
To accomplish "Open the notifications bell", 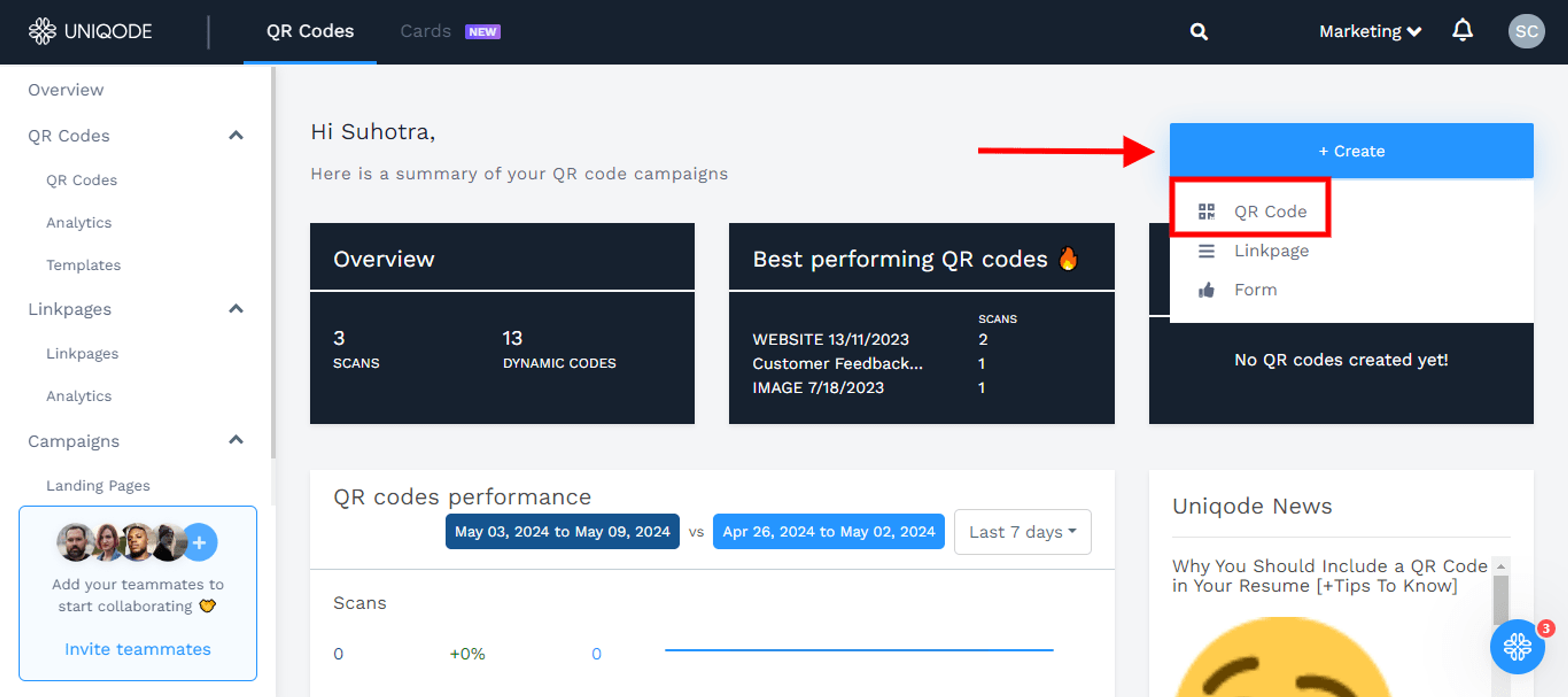I will coord(1462,30).
